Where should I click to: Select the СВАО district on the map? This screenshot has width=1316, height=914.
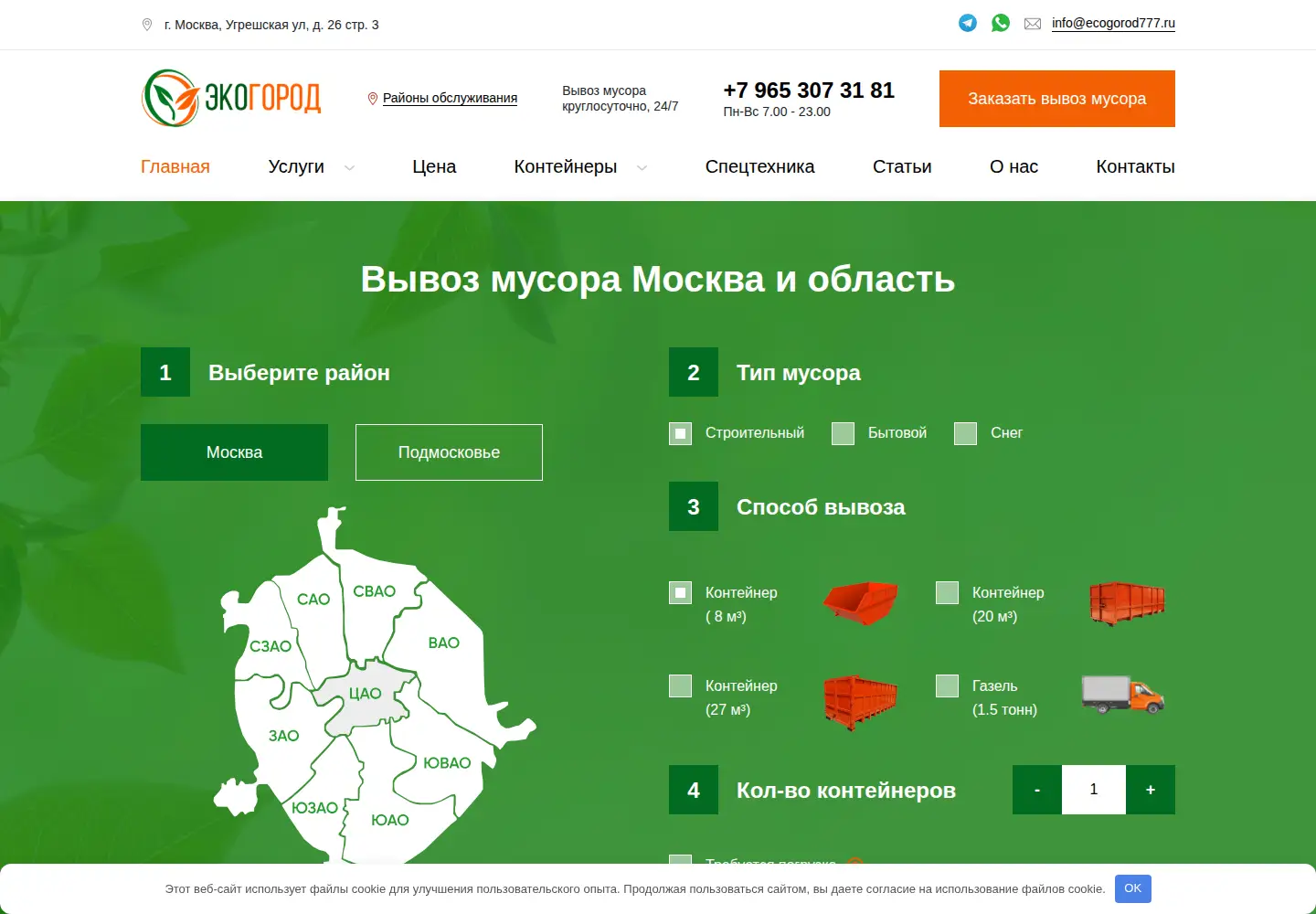click(x=375, y=592)
